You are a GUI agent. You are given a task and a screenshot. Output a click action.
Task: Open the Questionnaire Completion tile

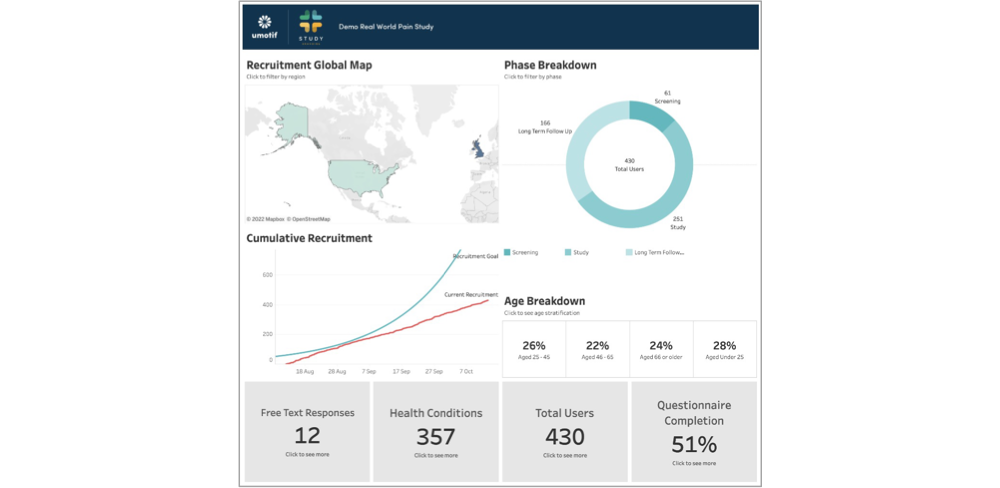(693, 431)
